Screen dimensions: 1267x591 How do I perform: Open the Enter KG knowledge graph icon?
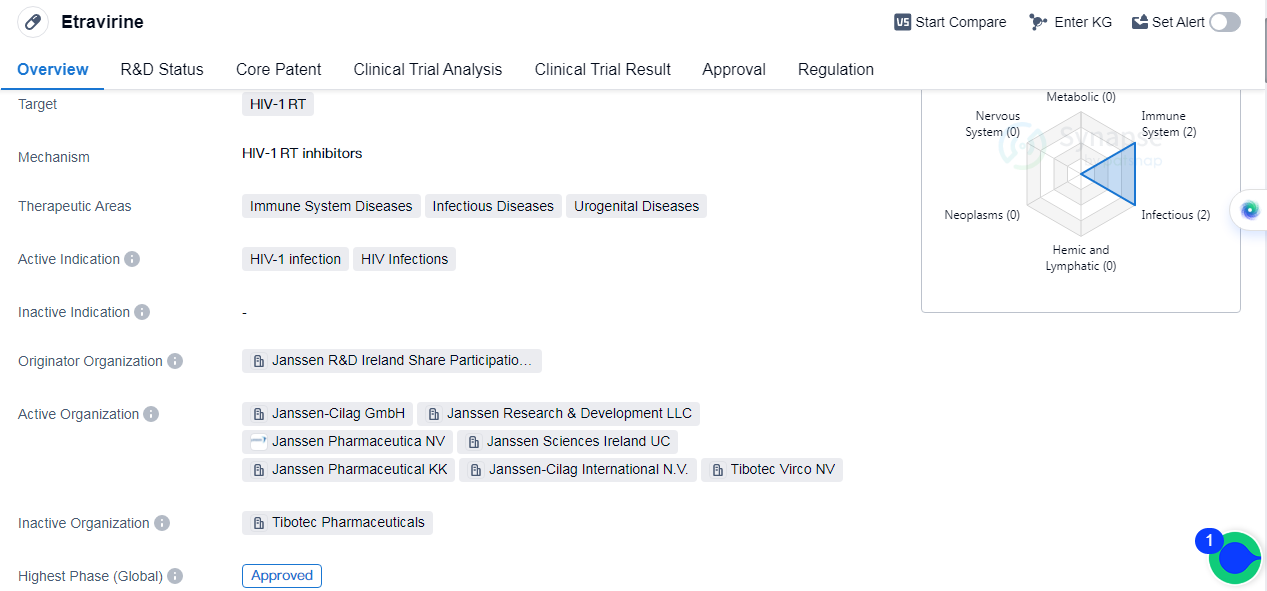(x=1038, y=22)
